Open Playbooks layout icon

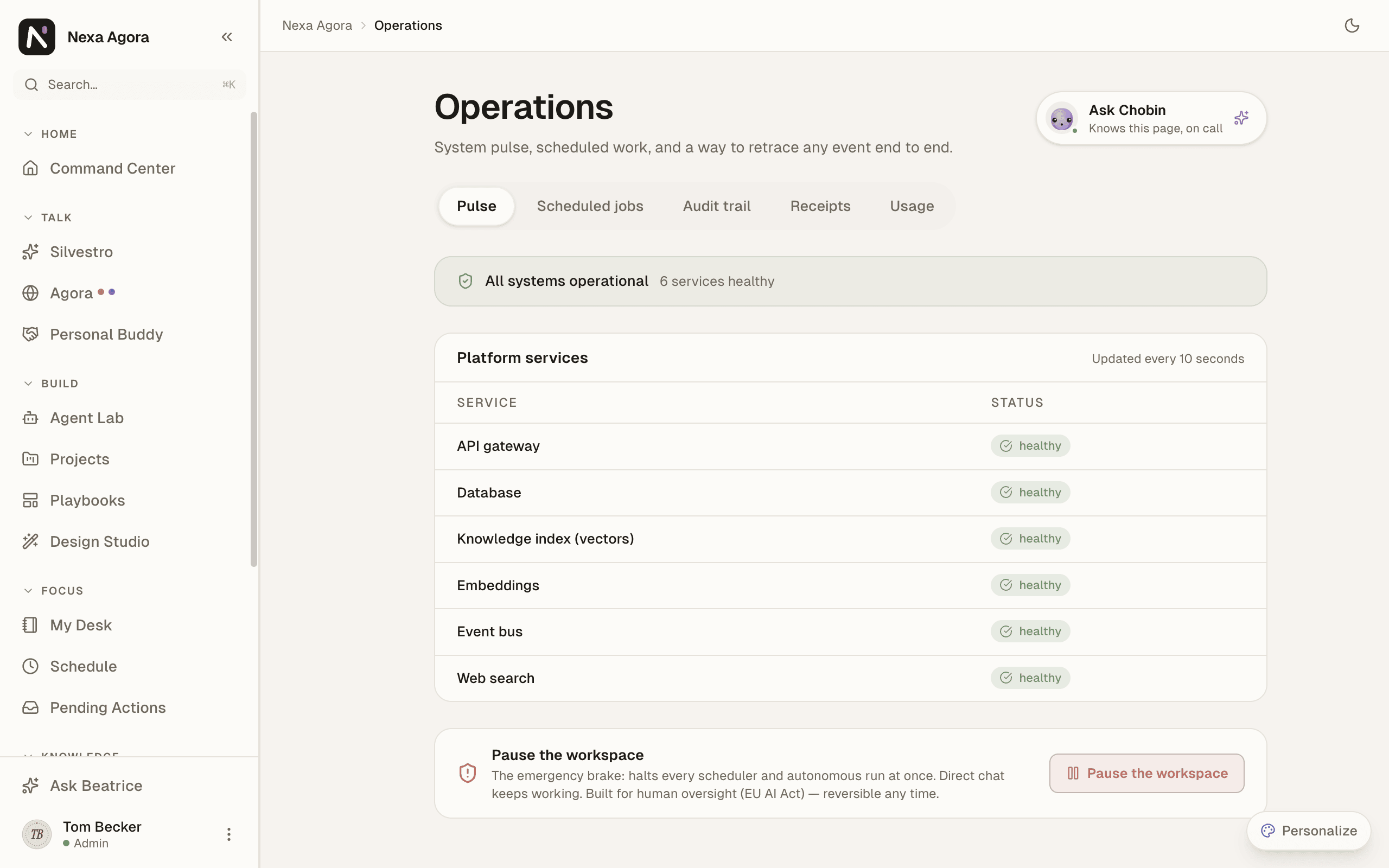(x=30, y=501)
